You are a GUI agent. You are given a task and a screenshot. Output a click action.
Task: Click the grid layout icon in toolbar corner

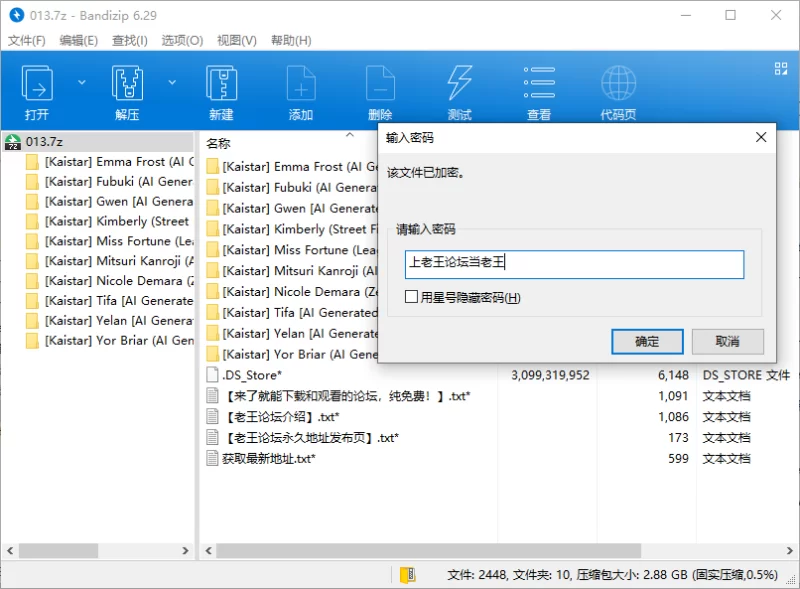pos(781,68)
